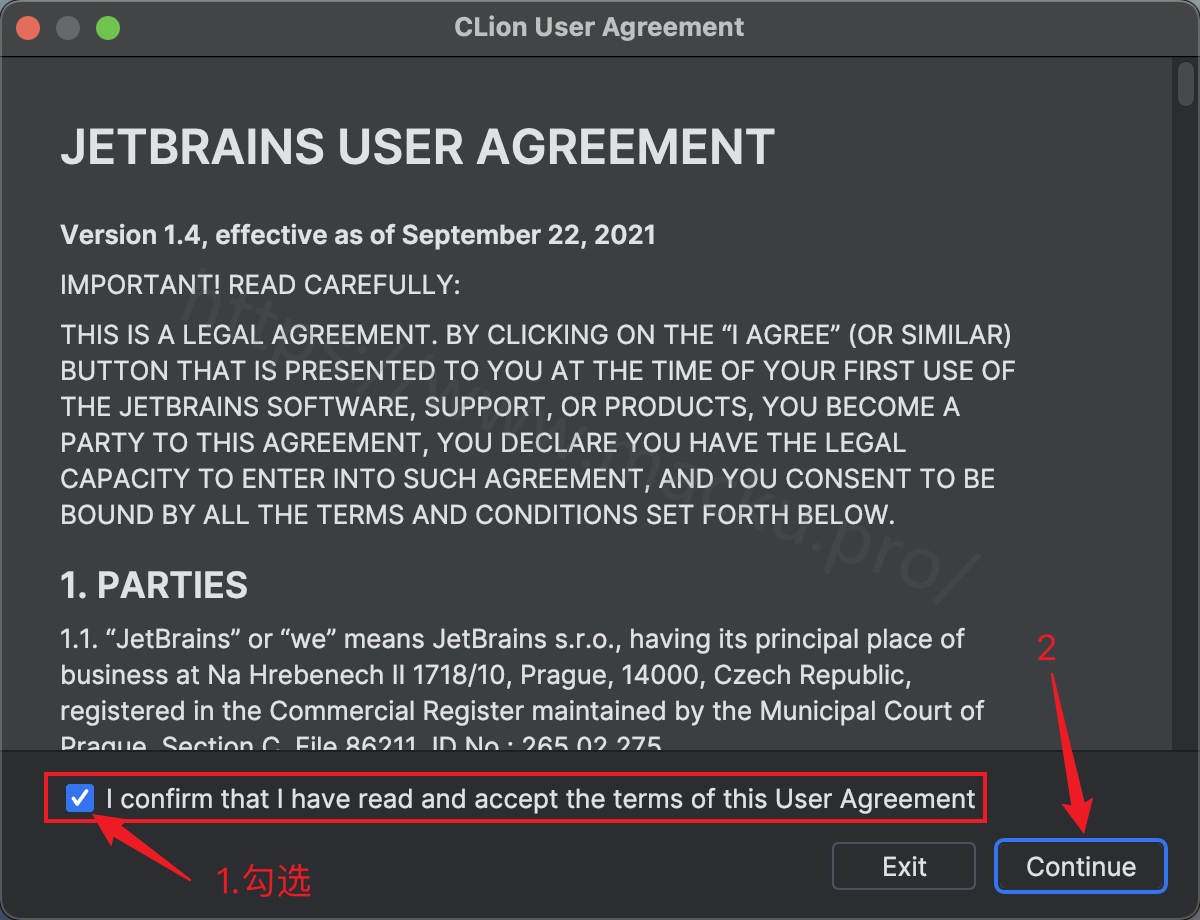Screen dimensions: 1200x920
Task: Exit the CLion User Agreement dialog
Action: (x=904, y=866)
